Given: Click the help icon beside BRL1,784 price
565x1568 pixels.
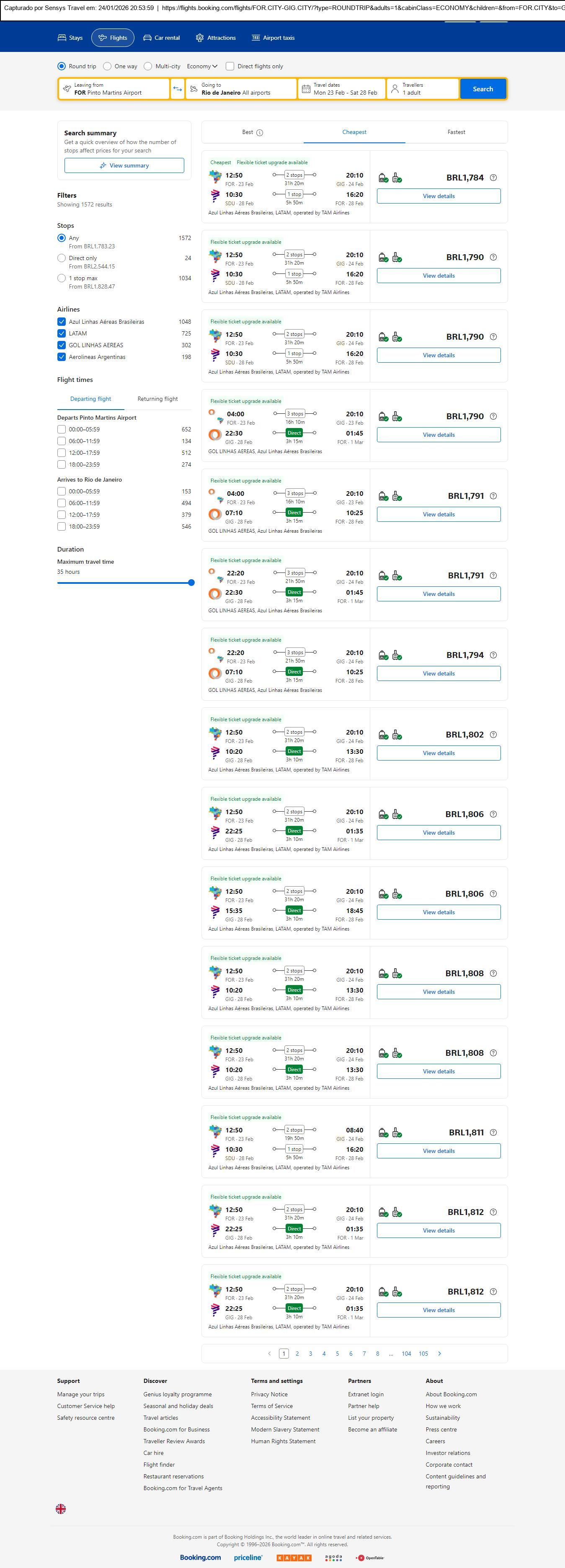Looking at the screenshot, I should tap(493, 178).
